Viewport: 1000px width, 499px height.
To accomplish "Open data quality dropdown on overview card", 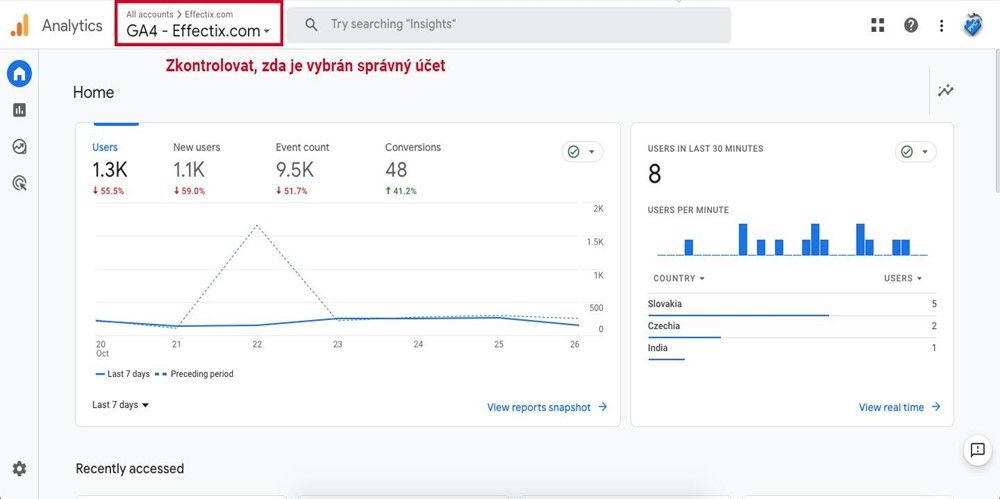I will click(582, 152).
